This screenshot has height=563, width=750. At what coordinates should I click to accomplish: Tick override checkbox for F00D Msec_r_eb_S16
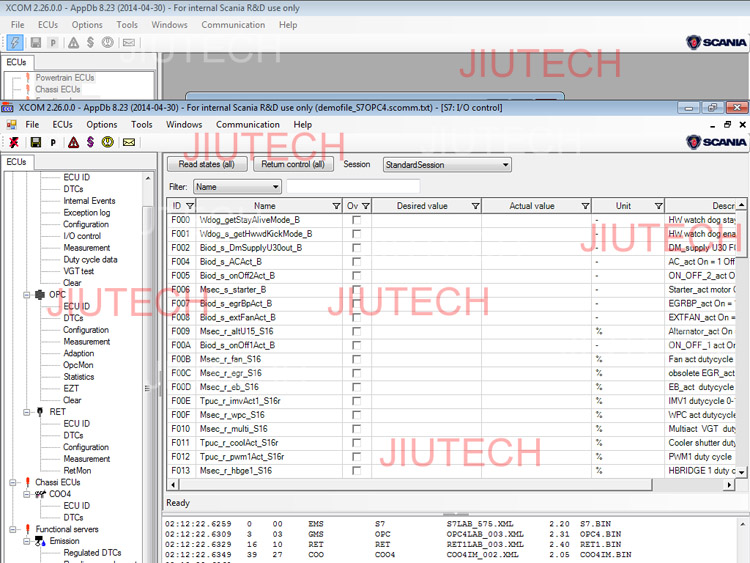pos(356,387)
